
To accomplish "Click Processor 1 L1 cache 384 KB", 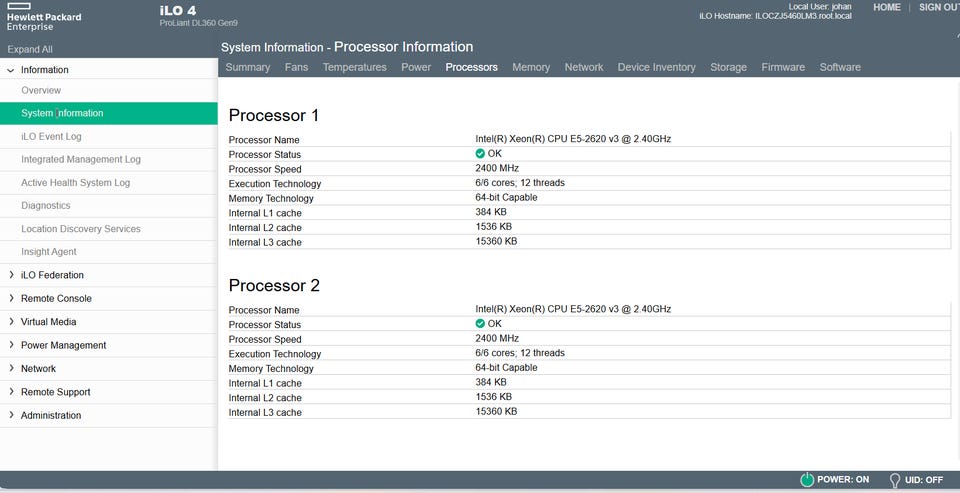I will [x=491, y=212].
